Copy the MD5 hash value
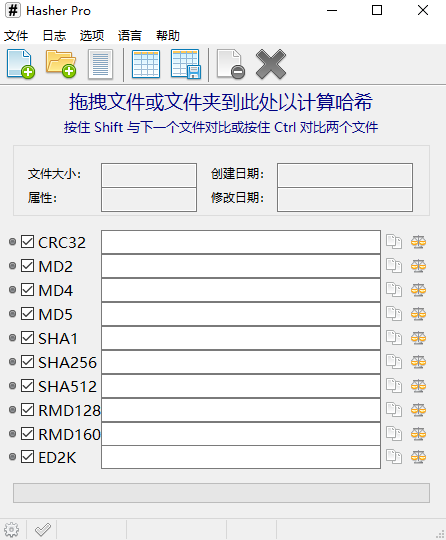446x540 pixels. (x=394, y=314)
